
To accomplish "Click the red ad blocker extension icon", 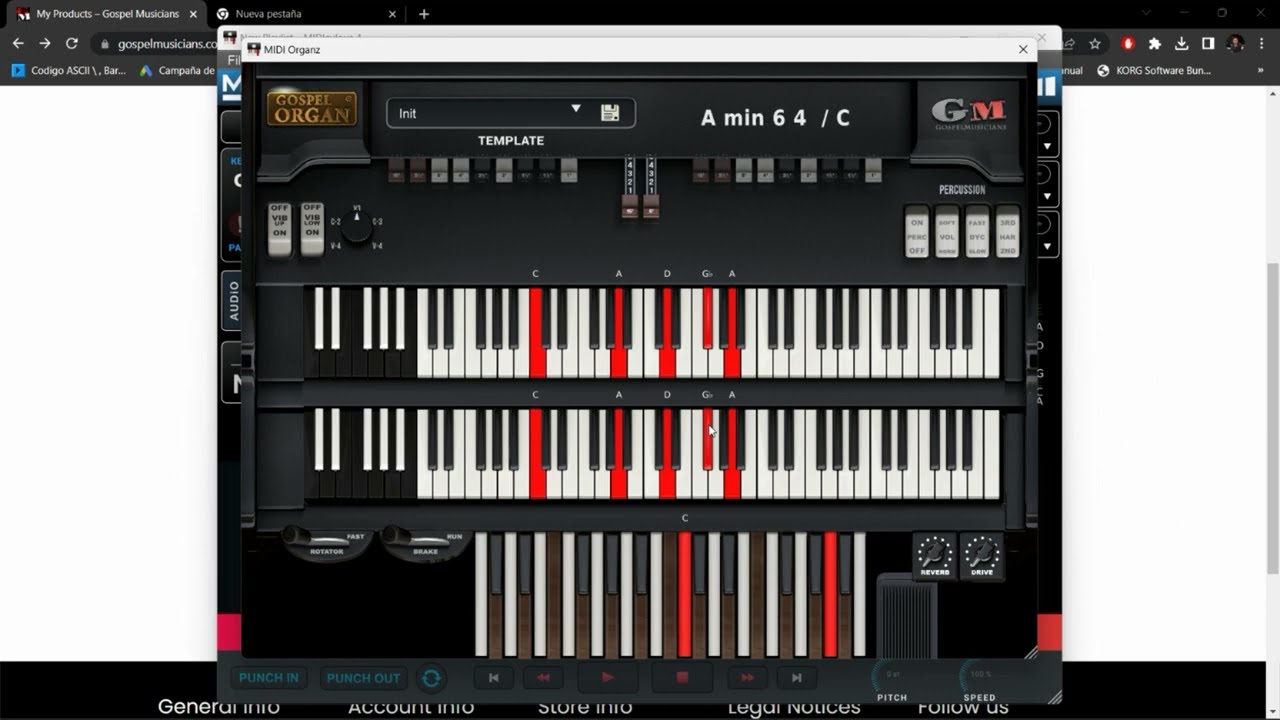I will [1128, 44].
